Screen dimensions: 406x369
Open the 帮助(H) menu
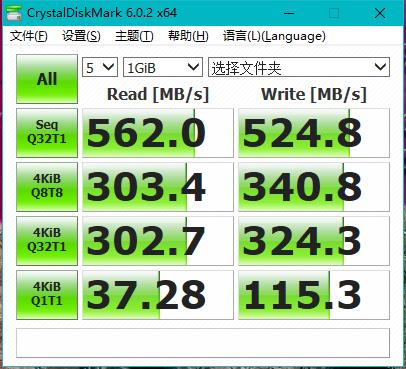[188, 36]
